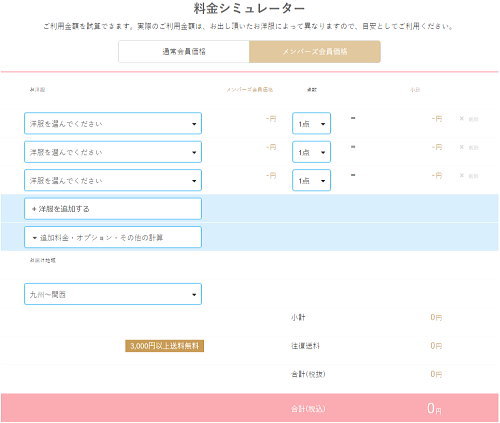This screenshot has height=423, width=500.
Task: Click 往復送料 label
Action: pyautogui.click(x=305, y=346)
